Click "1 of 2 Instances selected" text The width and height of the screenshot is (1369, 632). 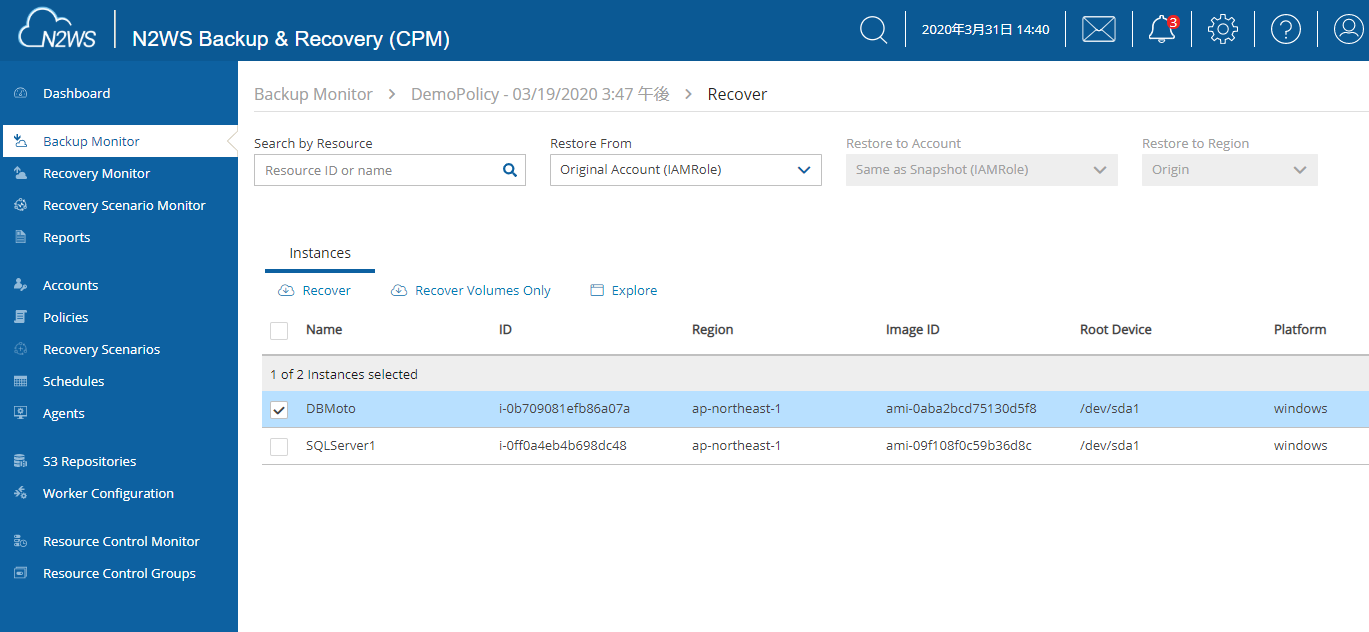(x=344, y=374)
